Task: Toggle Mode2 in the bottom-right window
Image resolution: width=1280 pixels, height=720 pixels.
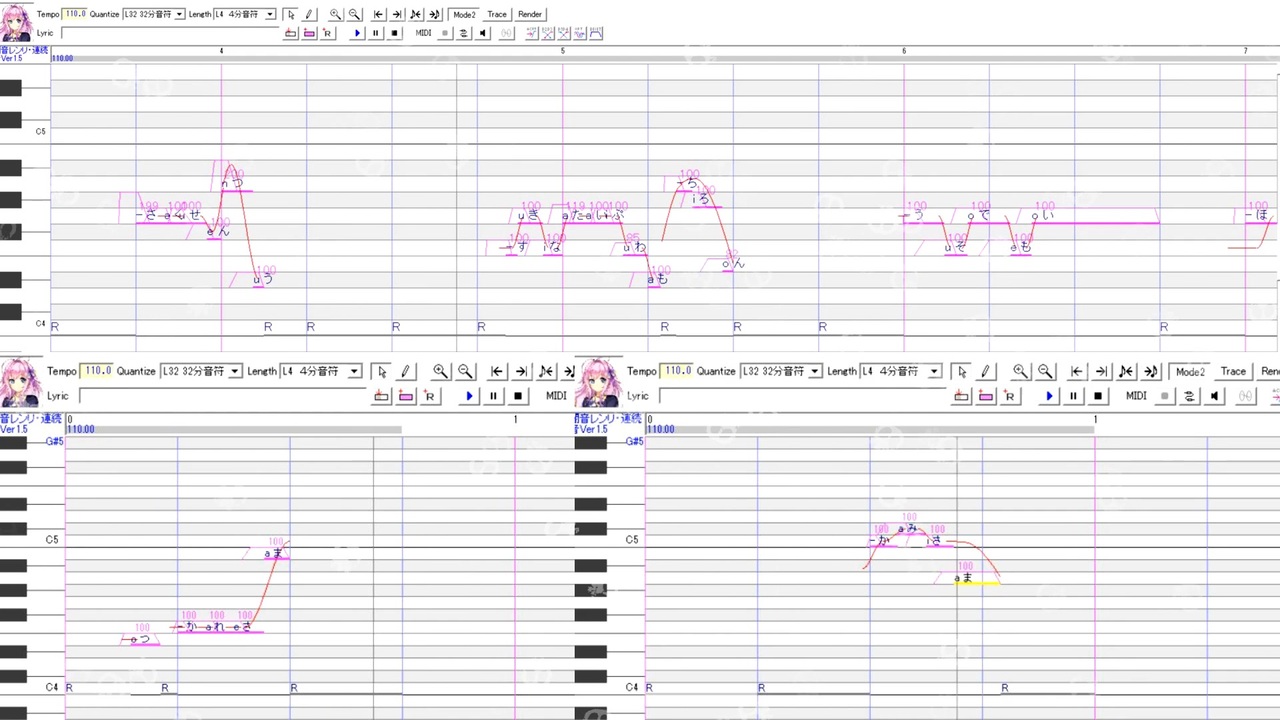Action: click(x=1190, y=371)
